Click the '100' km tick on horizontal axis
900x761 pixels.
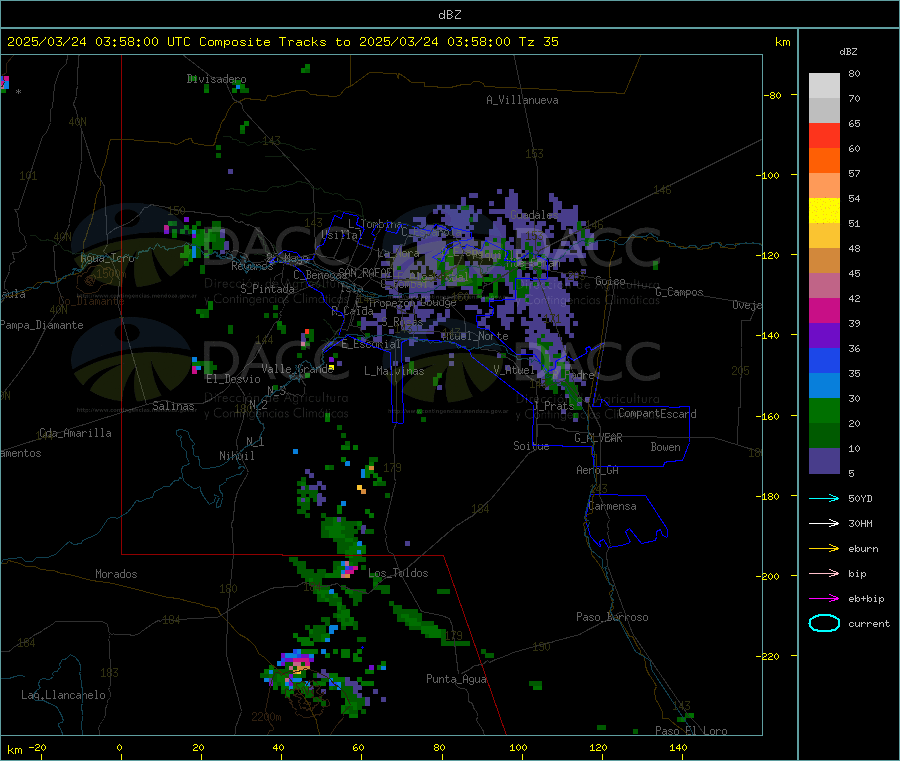pos(518,747)
